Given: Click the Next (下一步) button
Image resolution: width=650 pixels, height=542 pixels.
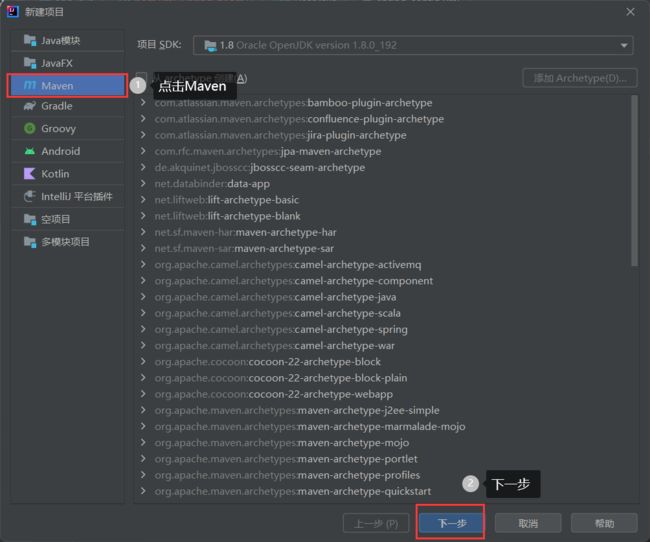Looking at the screenshot, I should 451,523.
